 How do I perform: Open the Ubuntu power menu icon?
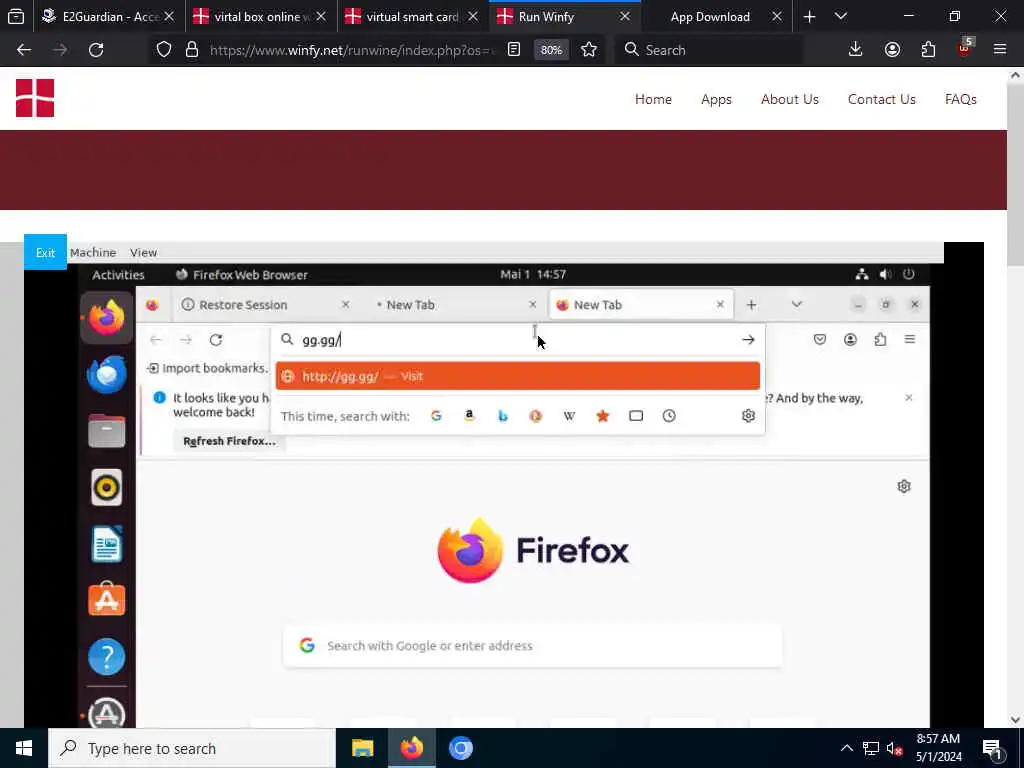(908, 274)
